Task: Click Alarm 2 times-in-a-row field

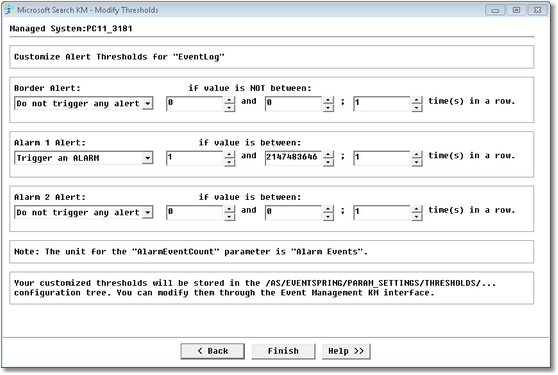Action: point(382,212)
